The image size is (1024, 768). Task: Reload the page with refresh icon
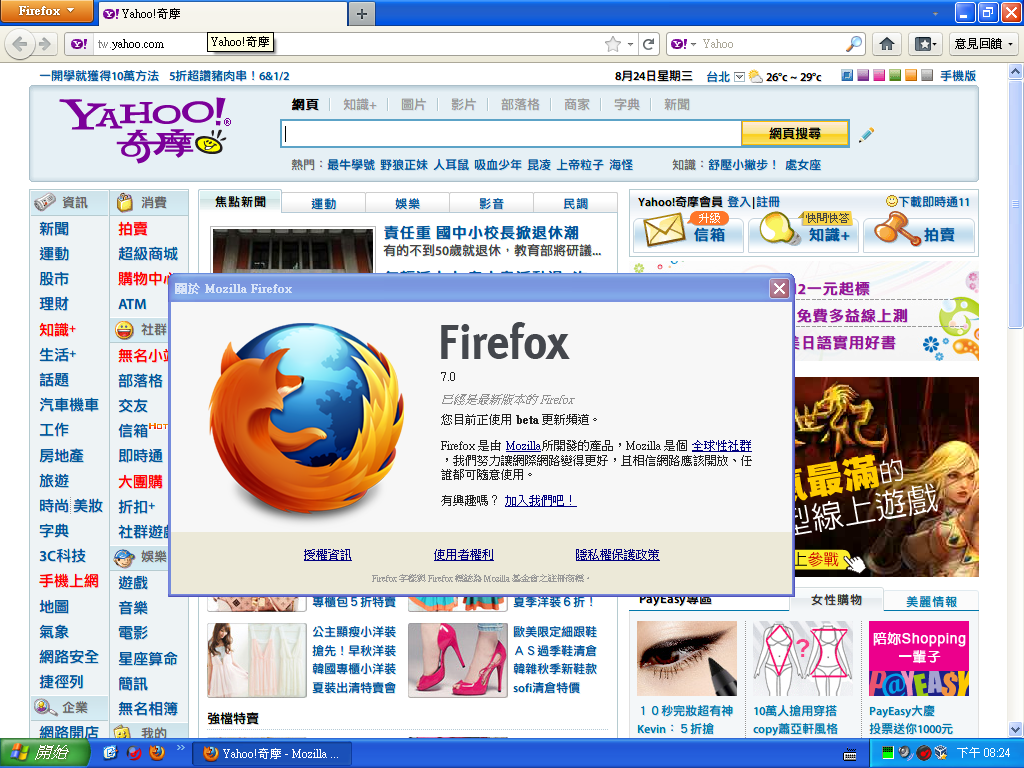click(x=648, y=44)
